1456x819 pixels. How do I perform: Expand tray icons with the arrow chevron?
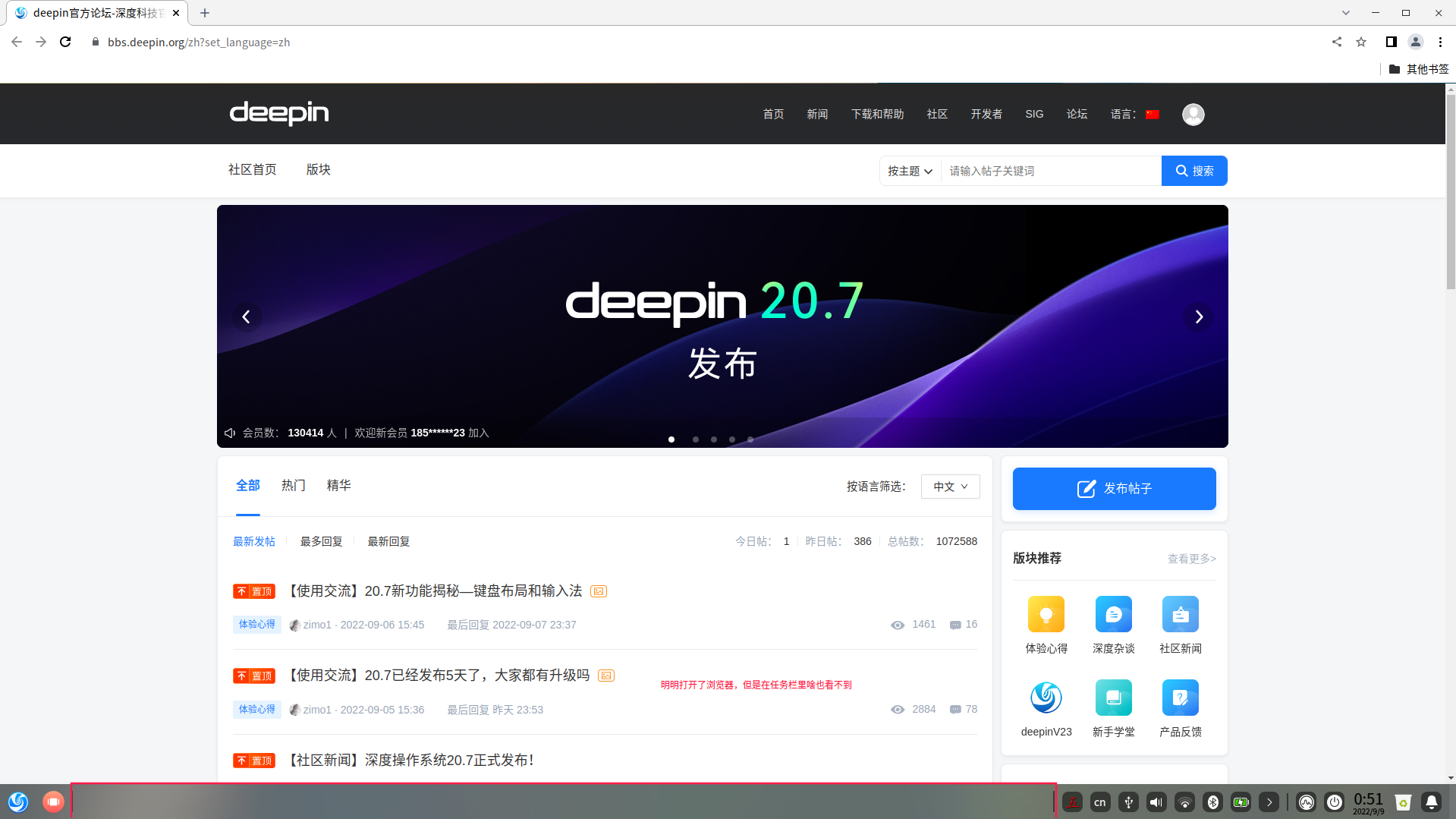point(1269,802)
